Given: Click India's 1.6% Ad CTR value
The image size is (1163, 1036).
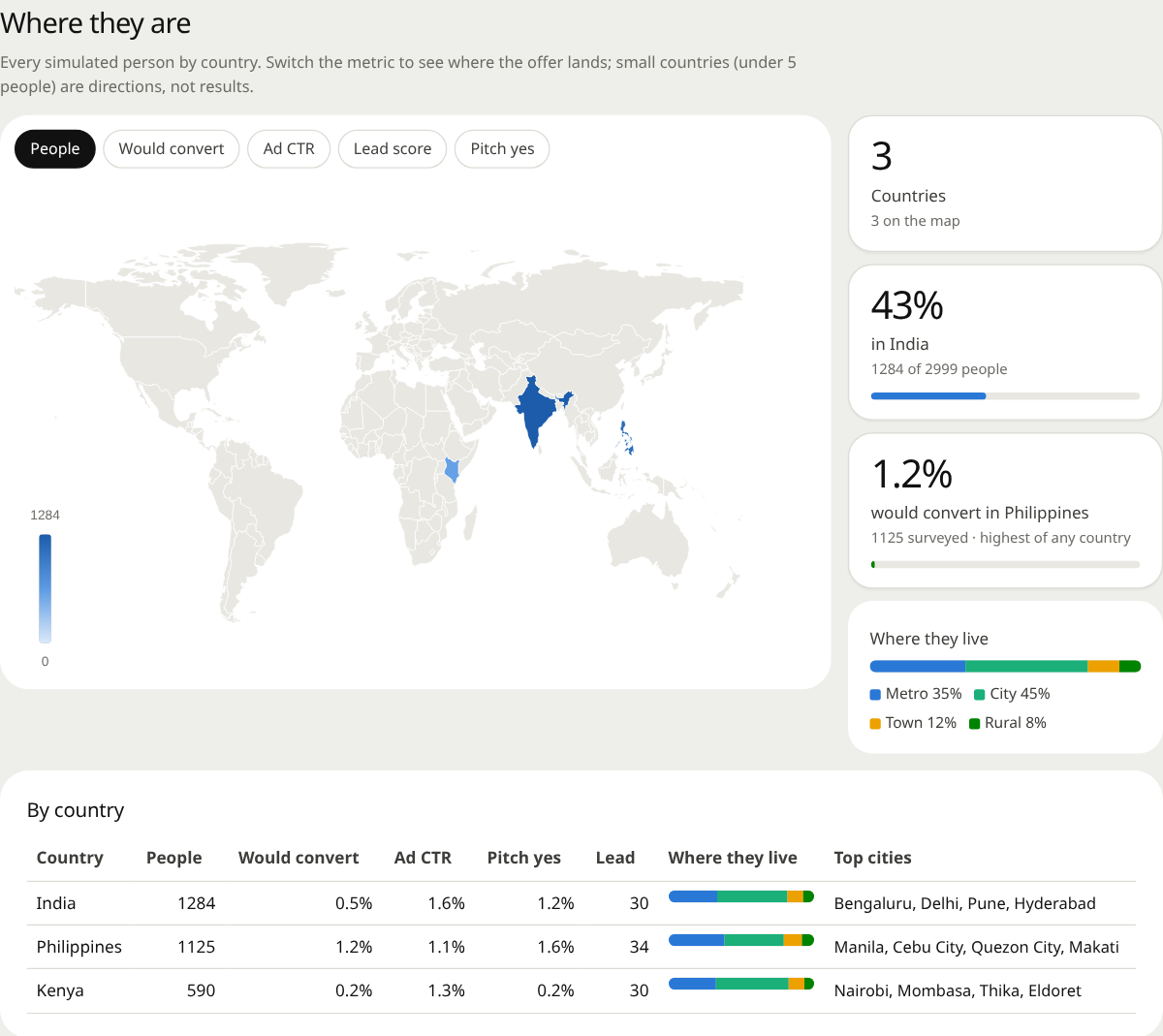Looking at the screenshot, I should tap(447, 903).
